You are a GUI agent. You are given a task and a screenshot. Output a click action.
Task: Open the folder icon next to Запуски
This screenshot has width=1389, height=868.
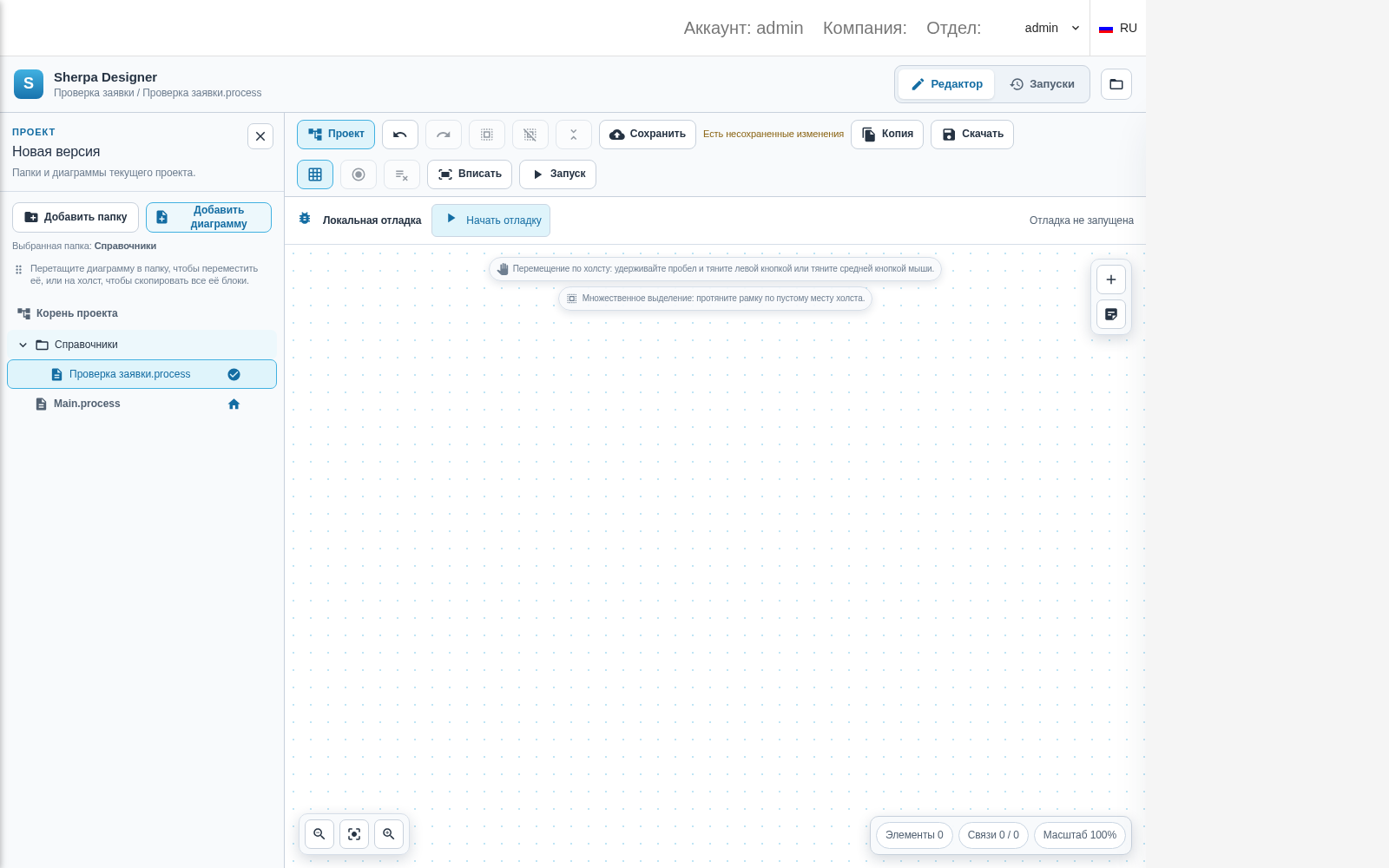click(1116, 84)
